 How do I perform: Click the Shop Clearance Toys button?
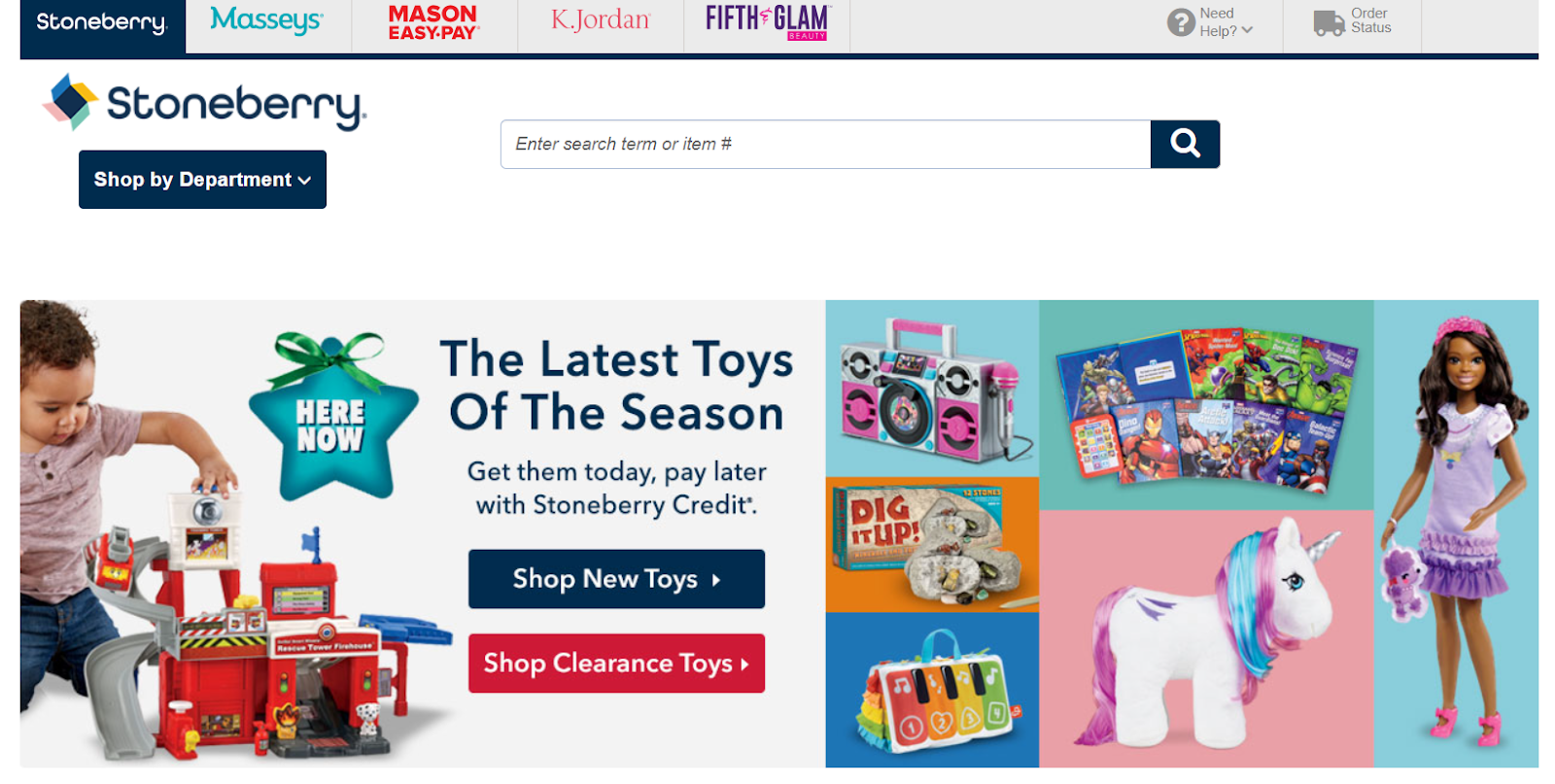pos(616,664)
